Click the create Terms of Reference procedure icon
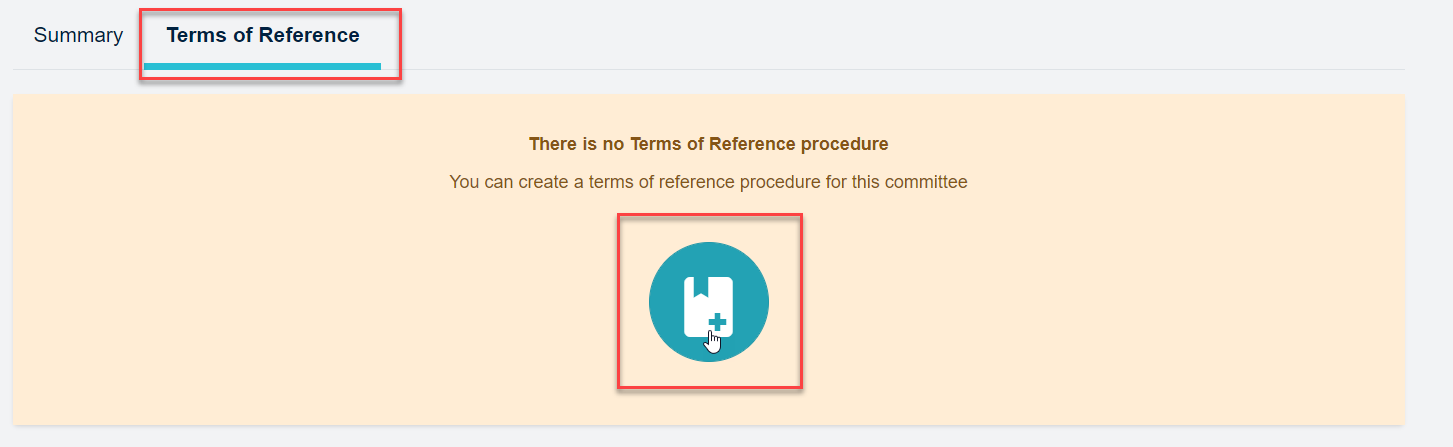 click(x=708, y=302)
